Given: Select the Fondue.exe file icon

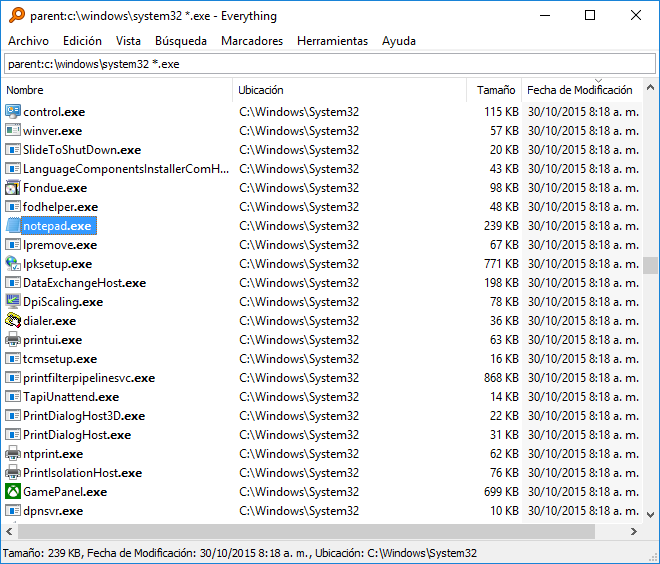Looking at the screenshot, I should pos(13,188).
